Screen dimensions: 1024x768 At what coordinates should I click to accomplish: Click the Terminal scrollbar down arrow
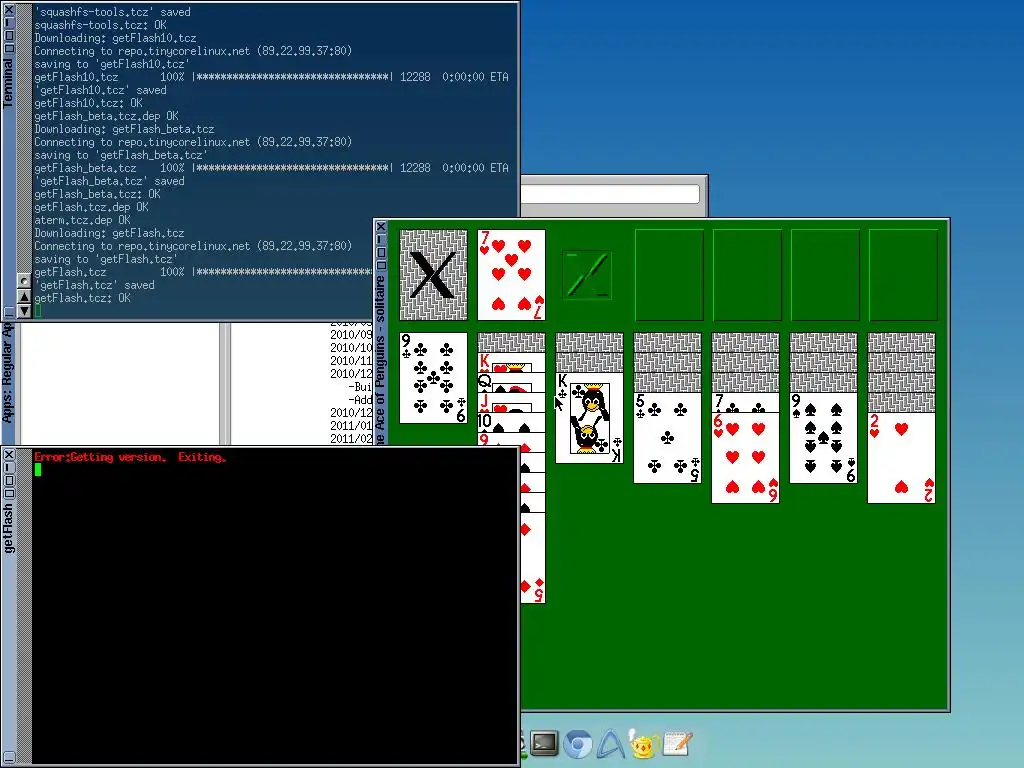pyautogui.click(x=24, y=311)
